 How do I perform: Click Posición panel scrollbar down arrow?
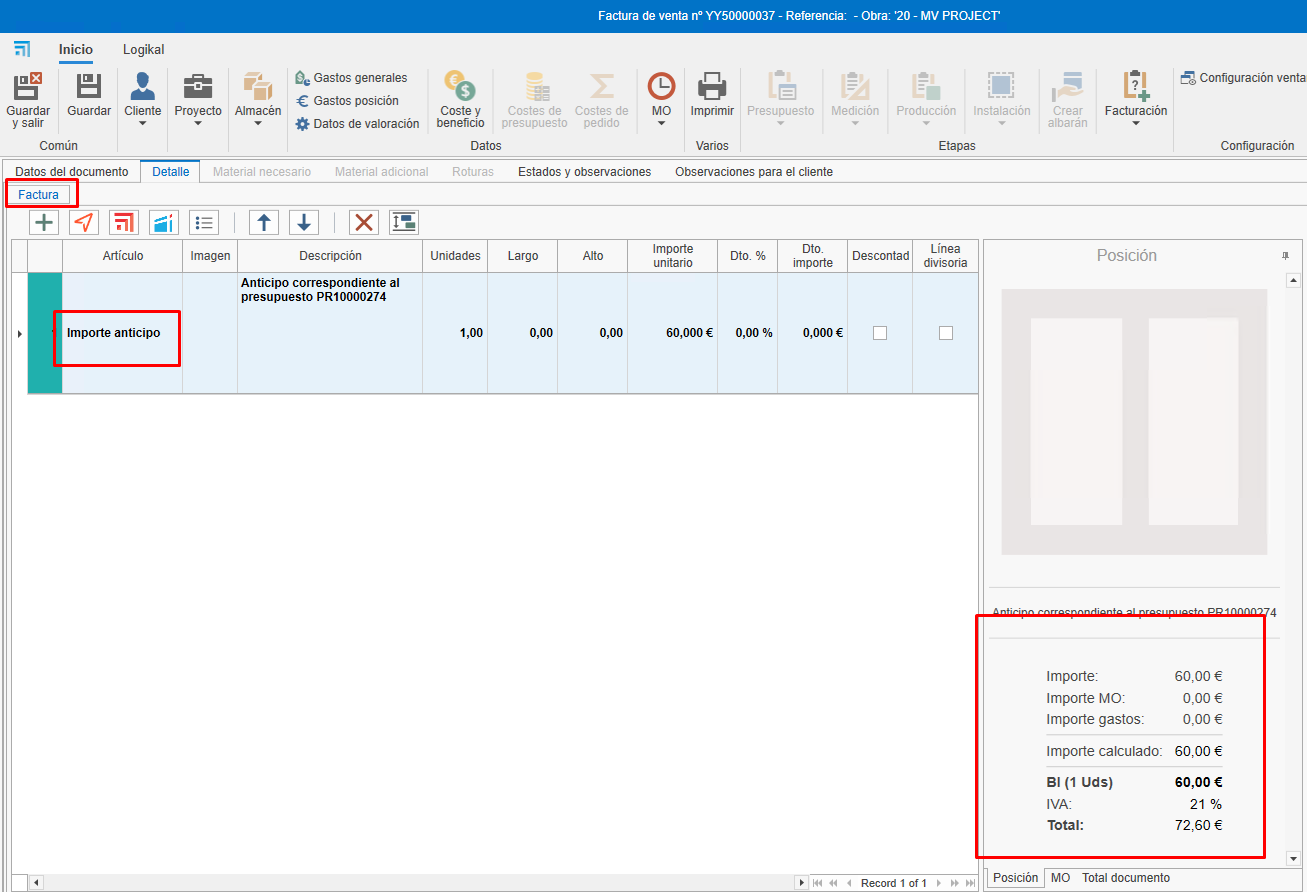(1293, 858)
